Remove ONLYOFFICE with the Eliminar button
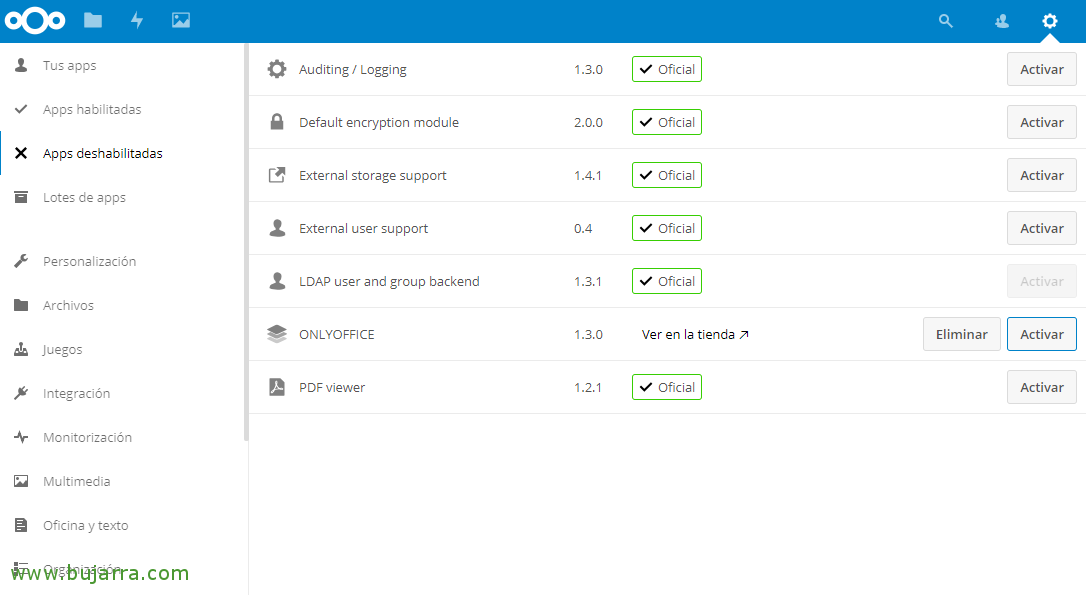This screenshot has width=1086, height=595. point(961,335)
